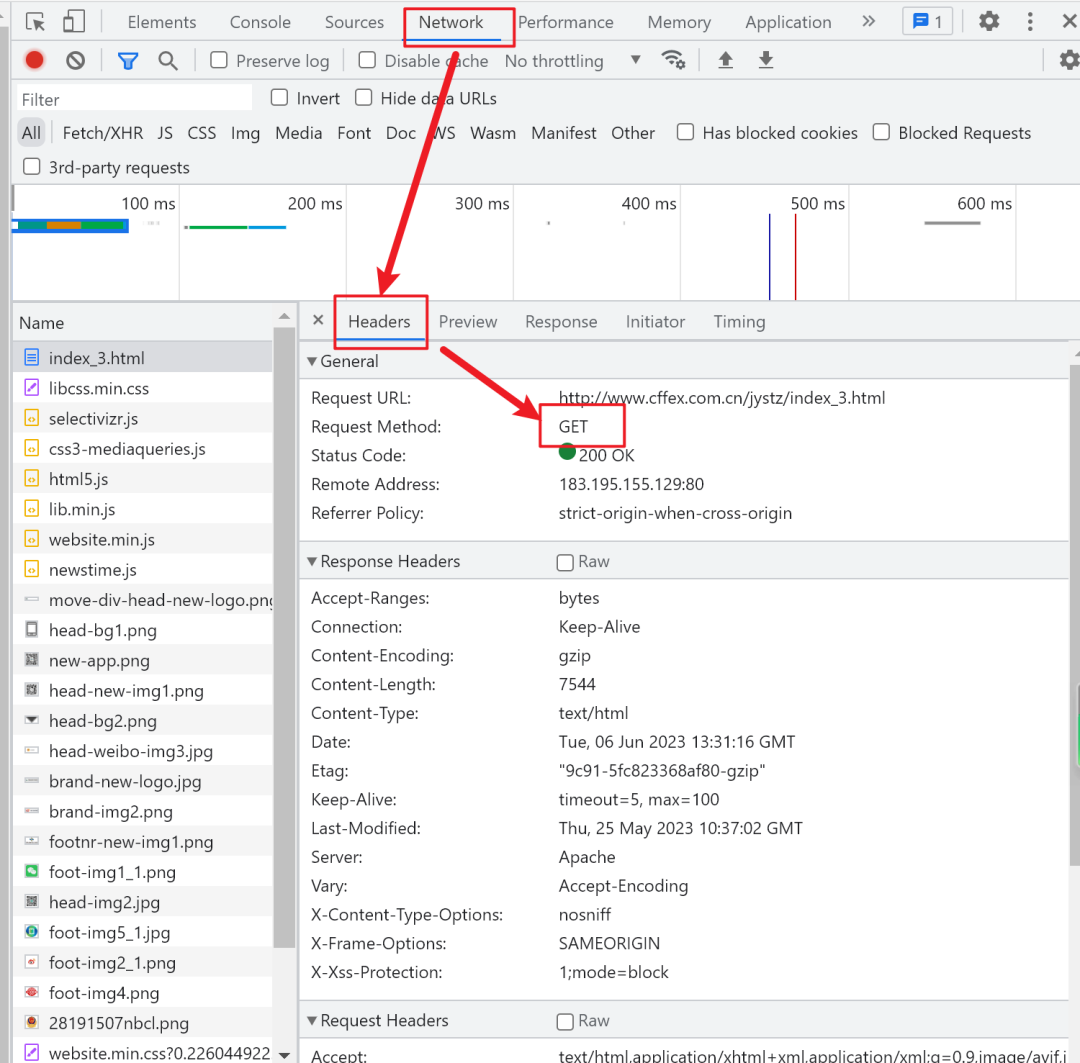Click the Filter text input
1080x1063 pixels.
coord(134,99)
